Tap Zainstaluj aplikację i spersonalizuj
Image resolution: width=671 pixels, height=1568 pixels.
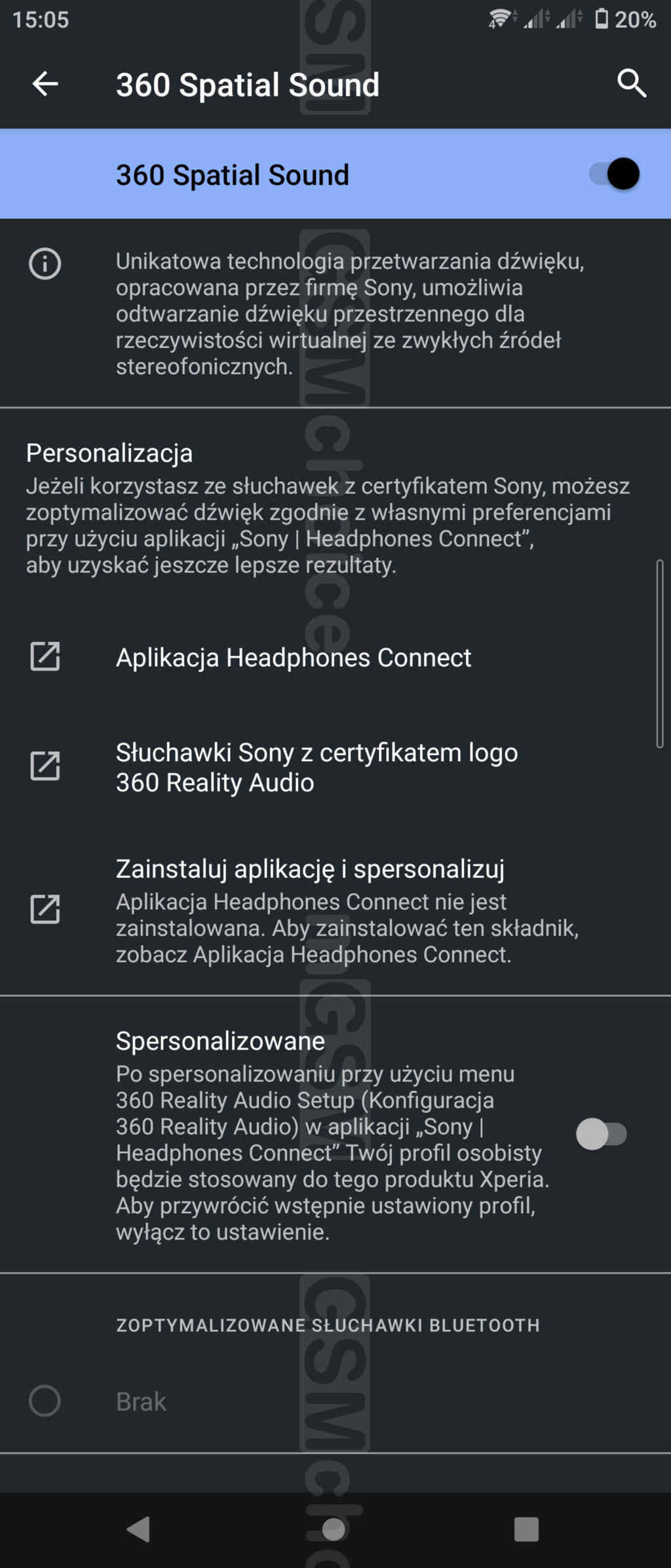coord(310,869)
